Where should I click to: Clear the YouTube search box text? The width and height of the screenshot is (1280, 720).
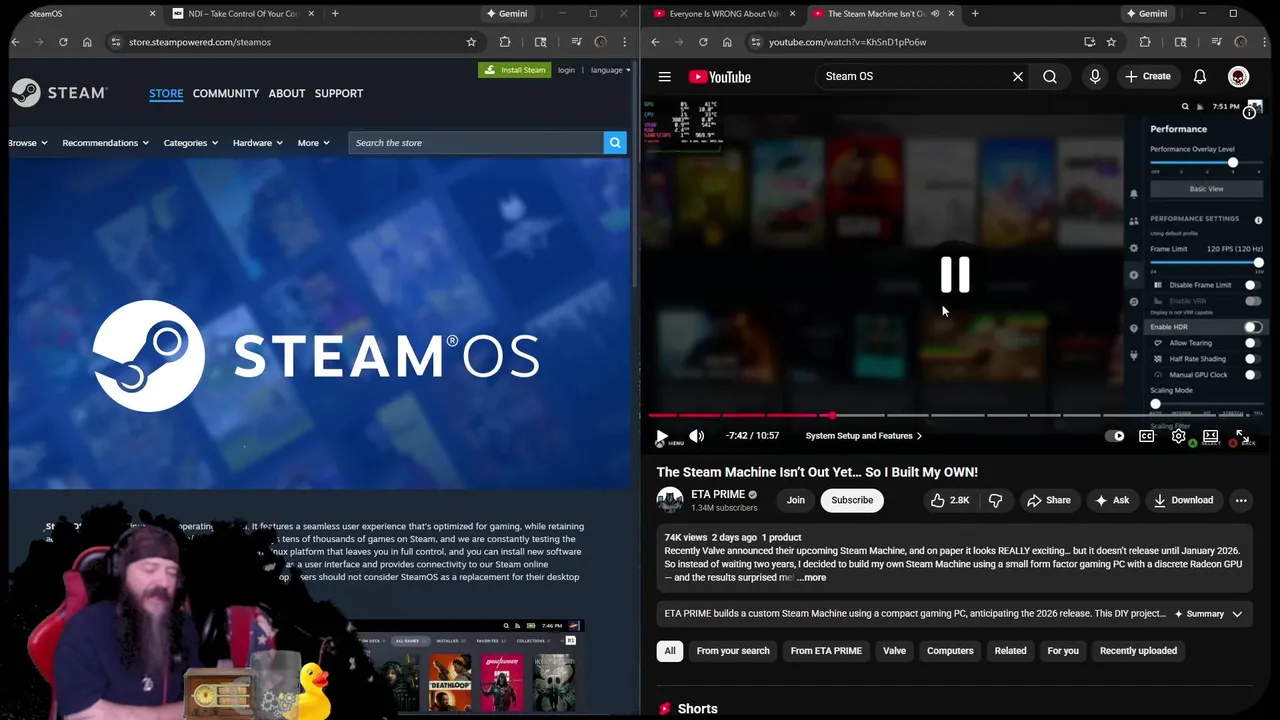pyautogui.click(x=1018, y=77)
